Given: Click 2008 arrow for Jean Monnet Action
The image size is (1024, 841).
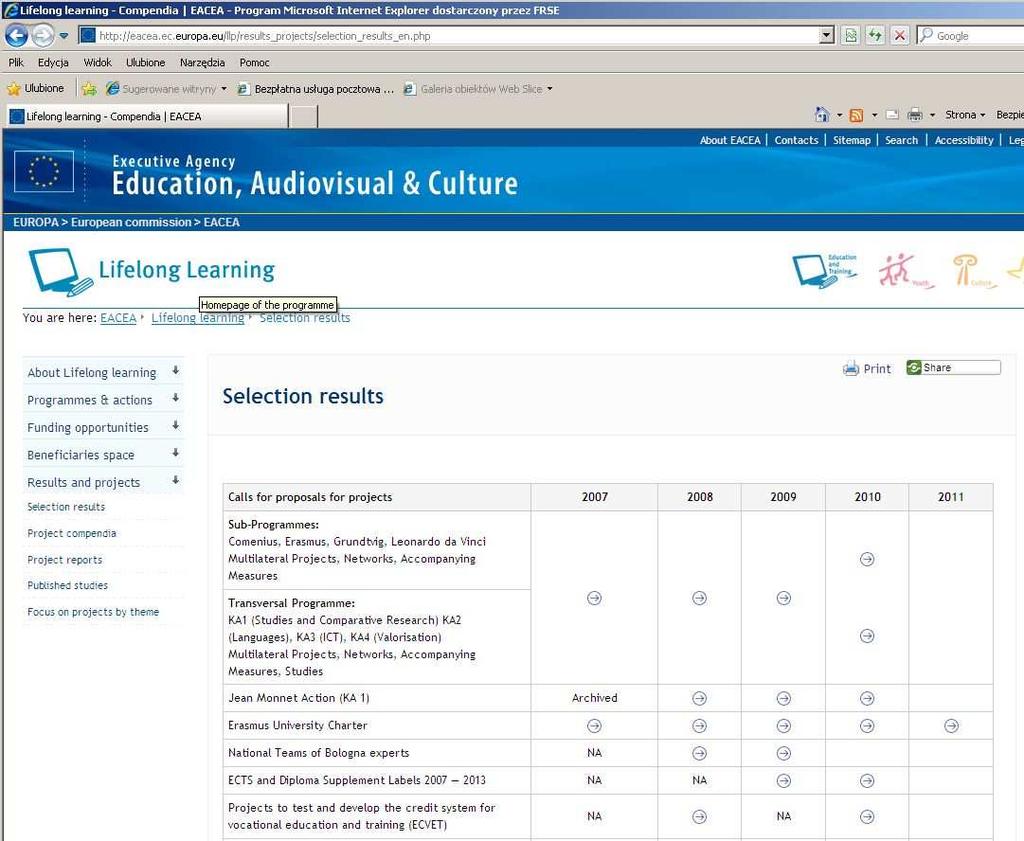Looking at the screenshot, I should click(x=699, y=698).
